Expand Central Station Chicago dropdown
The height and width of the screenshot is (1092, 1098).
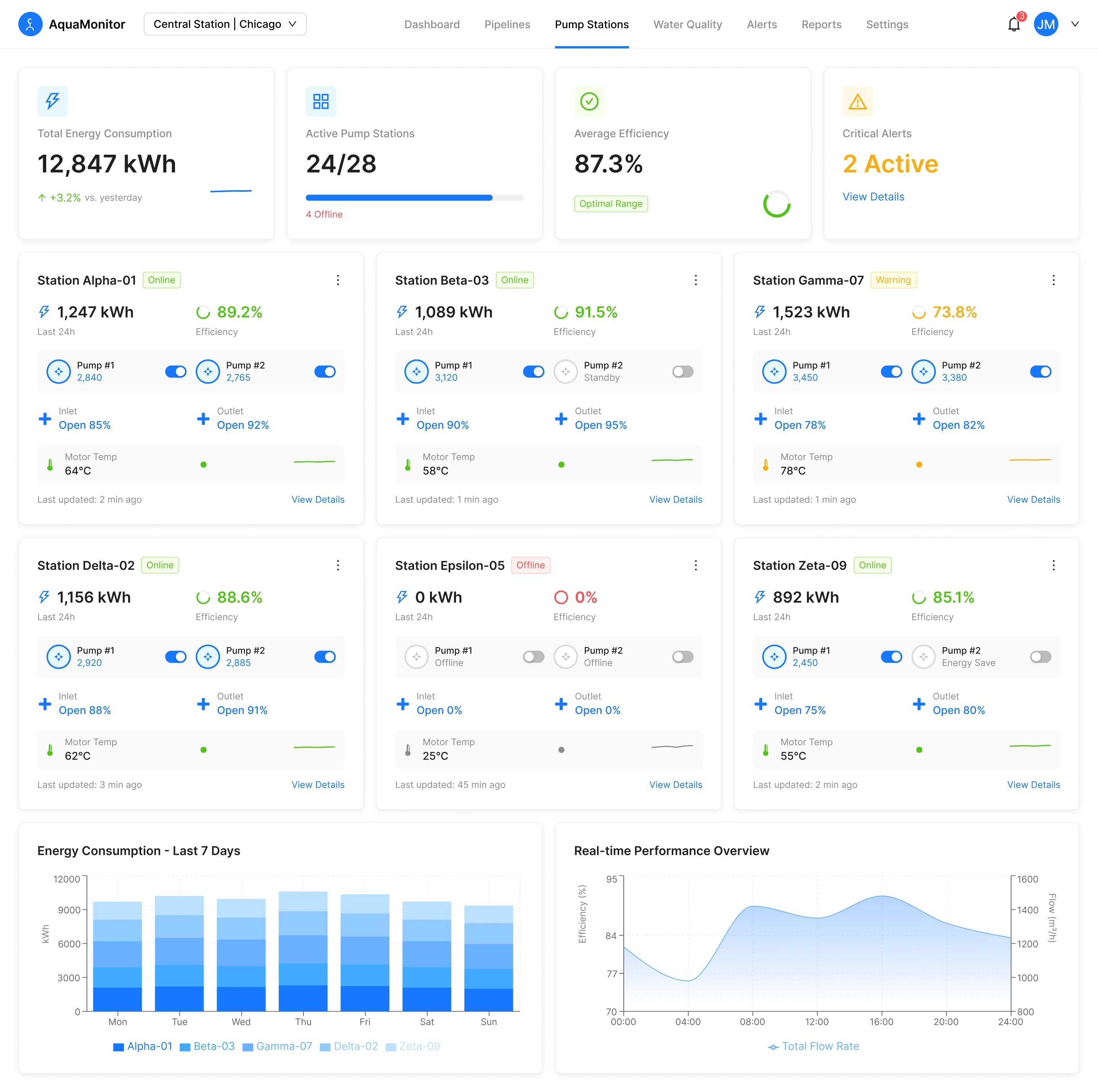225,24
